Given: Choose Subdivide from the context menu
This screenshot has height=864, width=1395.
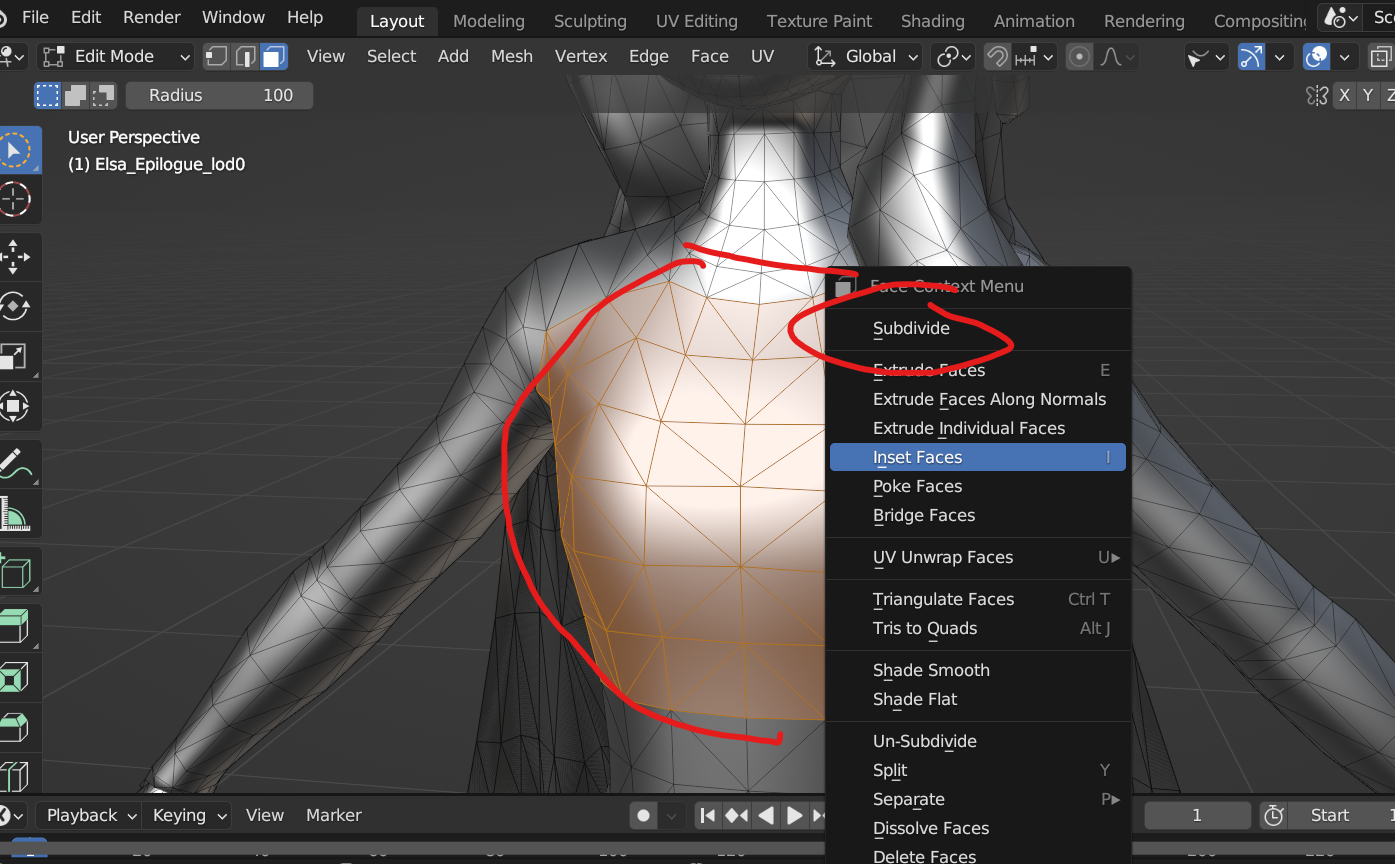Looking at the screenshot, I should (978, 328).
